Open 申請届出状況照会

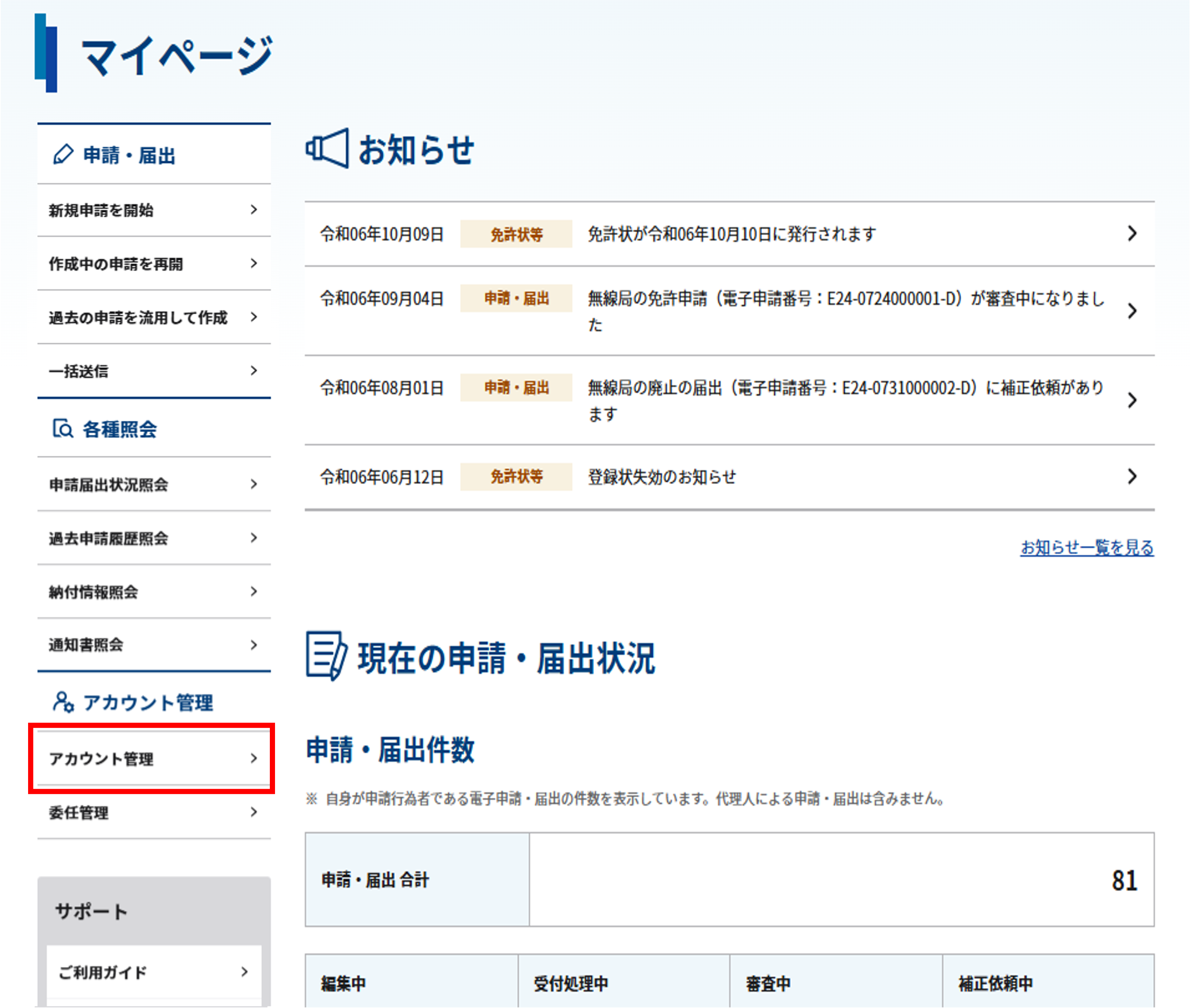[154, 485]
